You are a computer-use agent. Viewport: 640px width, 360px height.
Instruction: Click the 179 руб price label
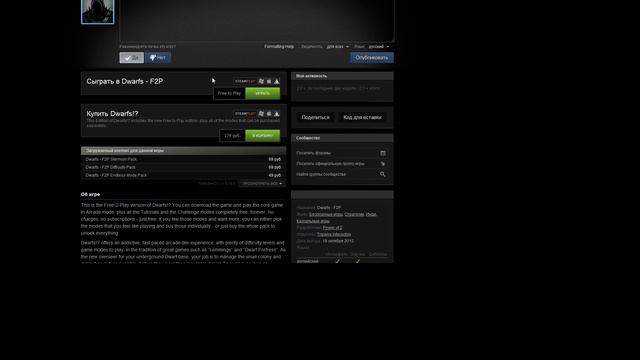(x=232, y=136)
